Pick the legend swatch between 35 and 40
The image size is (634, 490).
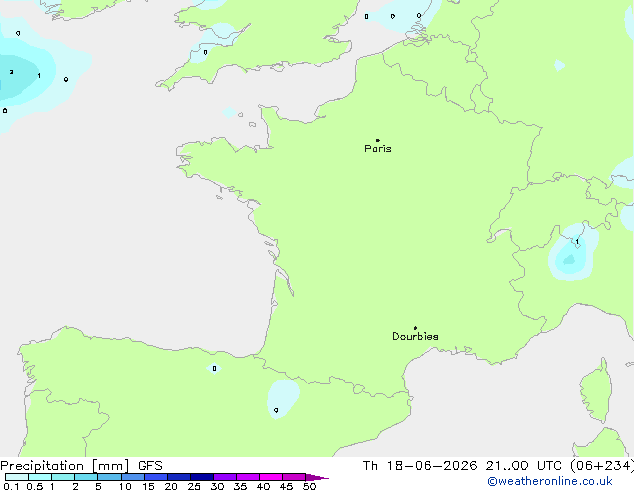[248, 477]
